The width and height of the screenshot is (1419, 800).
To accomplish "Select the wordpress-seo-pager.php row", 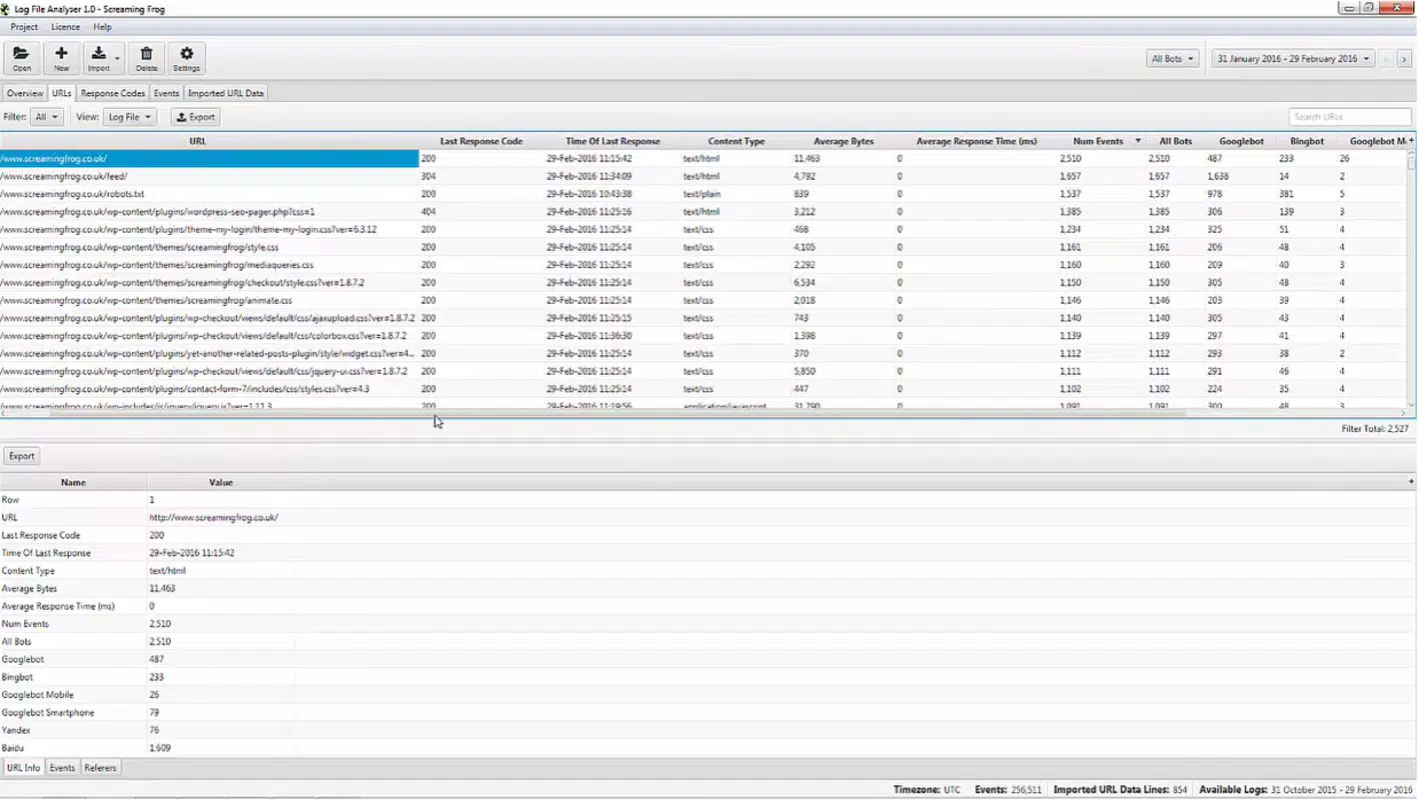I will pos(703,212).
